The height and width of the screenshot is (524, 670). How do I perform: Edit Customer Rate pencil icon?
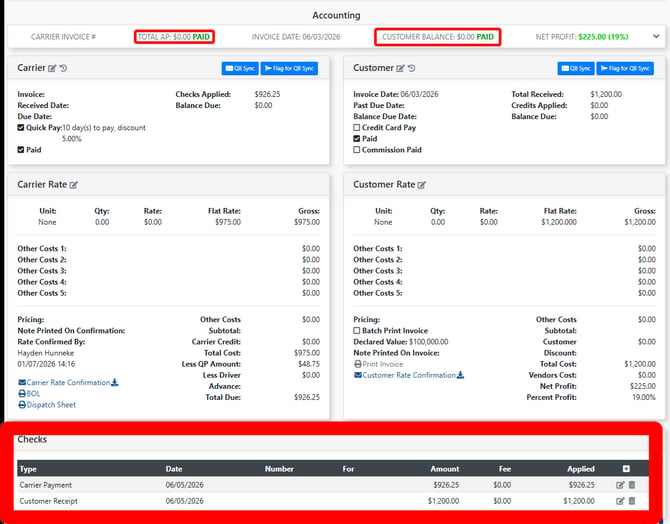pyautogui.click(x=422, y=185)
